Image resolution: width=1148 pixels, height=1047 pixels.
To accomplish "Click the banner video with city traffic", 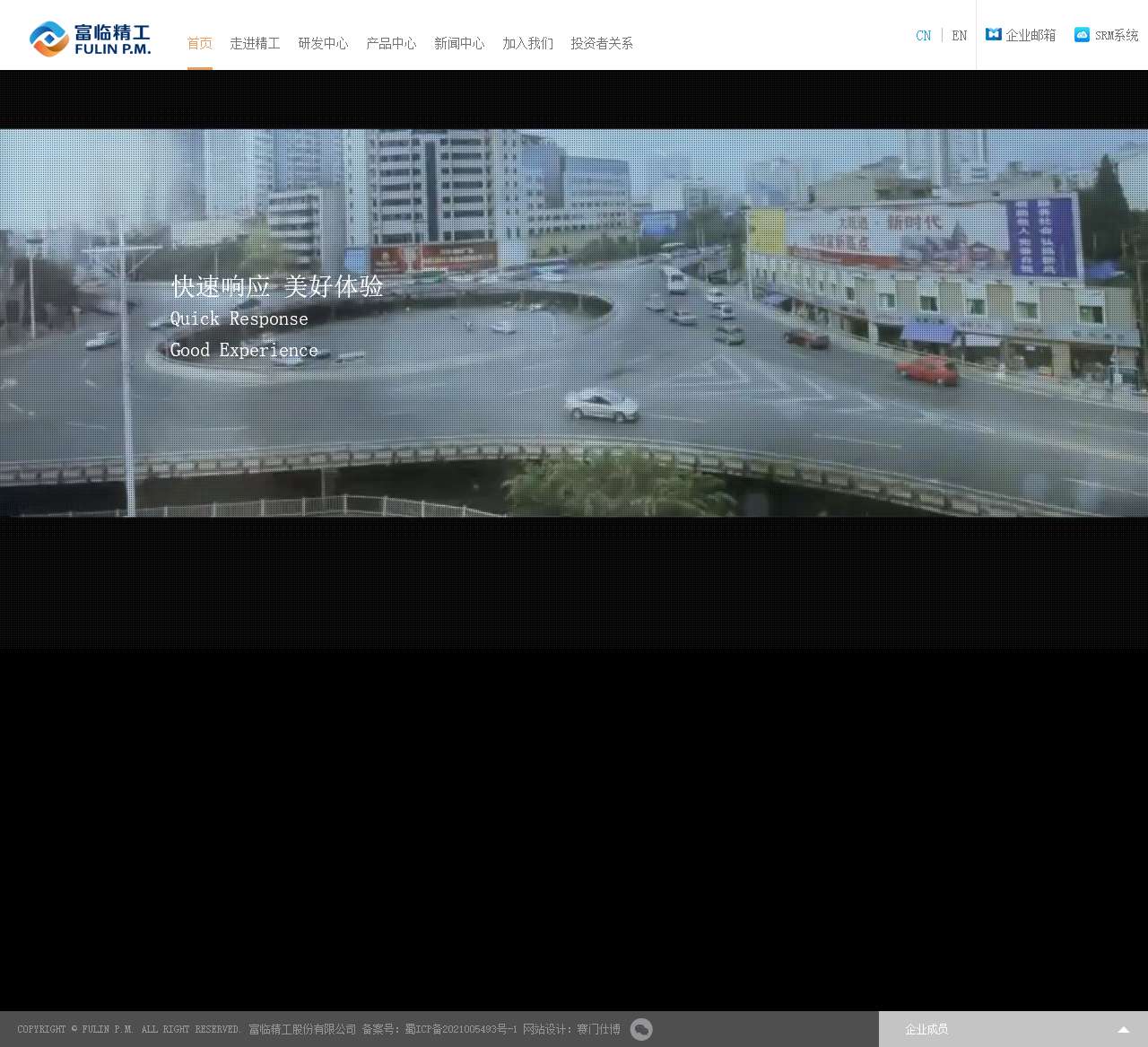I will point(574,323).
